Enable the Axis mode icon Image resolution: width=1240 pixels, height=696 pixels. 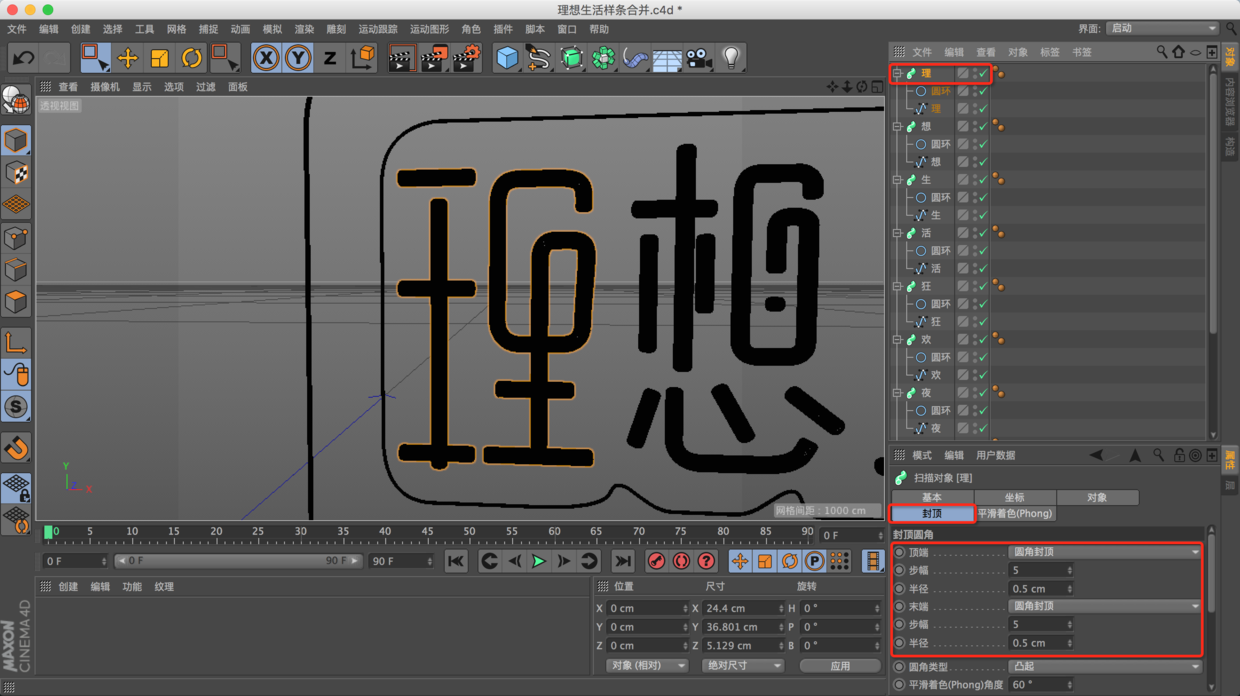16,343
